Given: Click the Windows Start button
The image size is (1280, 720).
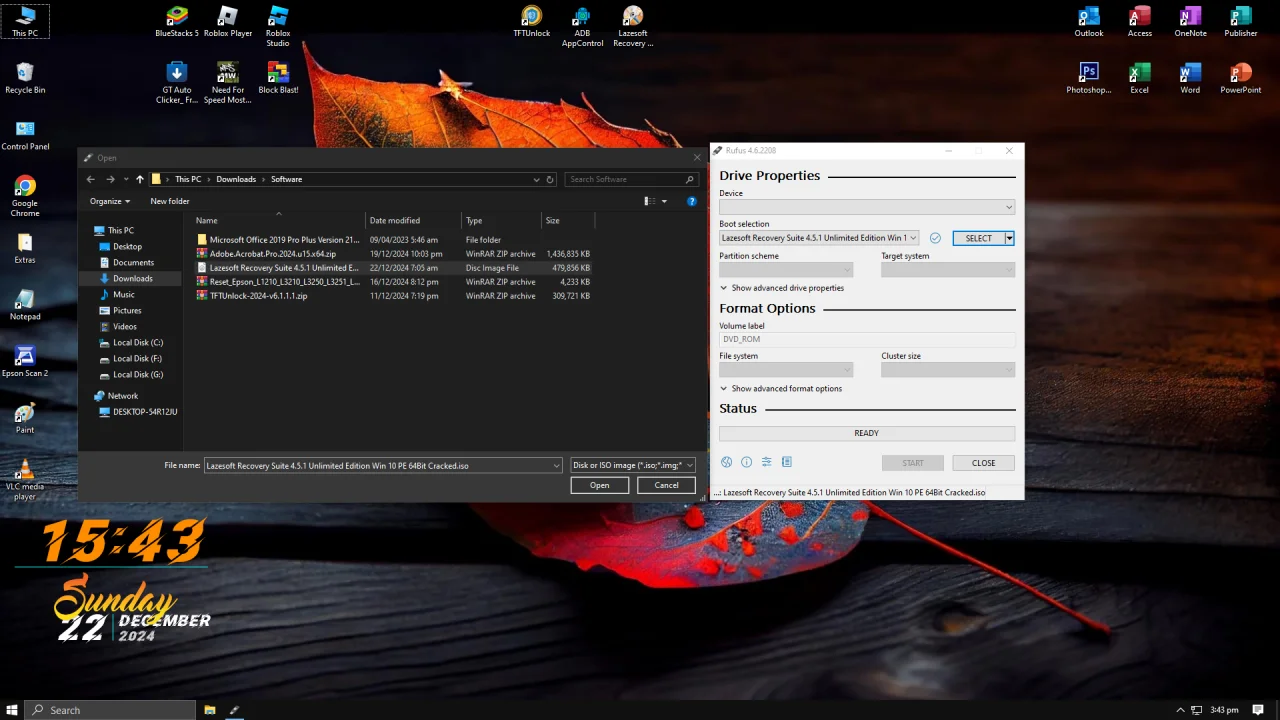Looking at the screenshot, I should (x=12, y=710).
